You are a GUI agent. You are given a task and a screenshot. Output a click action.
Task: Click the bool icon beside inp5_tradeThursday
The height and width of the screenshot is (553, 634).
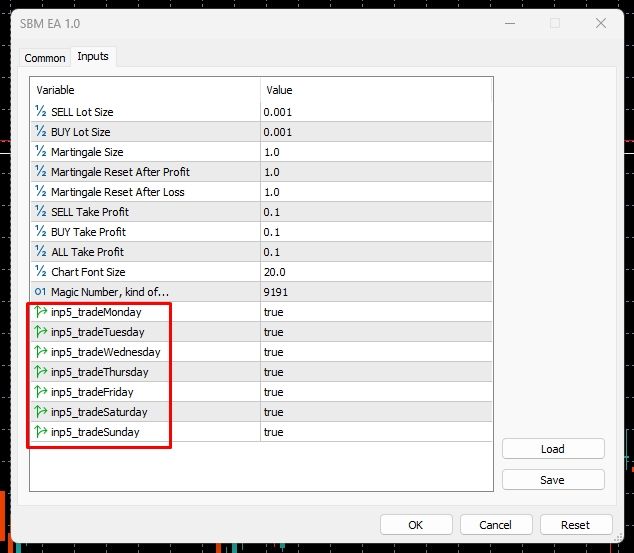tap(40, 371)
